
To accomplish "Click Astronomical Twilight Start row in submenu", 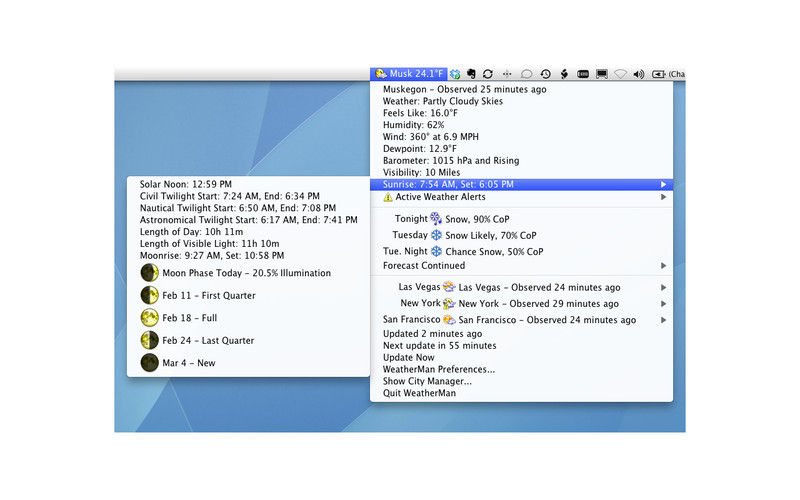I will [248, 220].
